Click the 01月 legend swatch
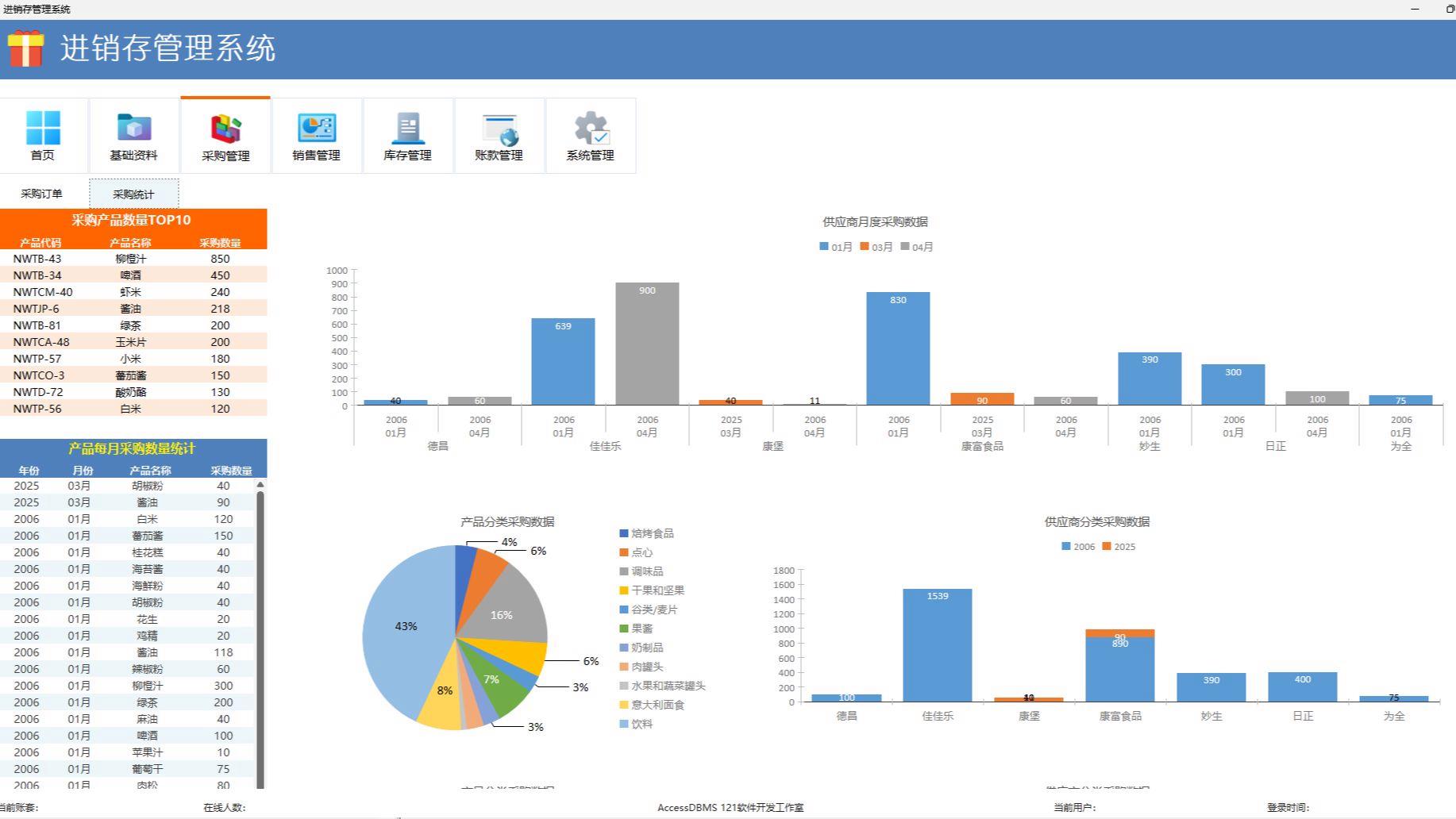 tap(824, 247)
